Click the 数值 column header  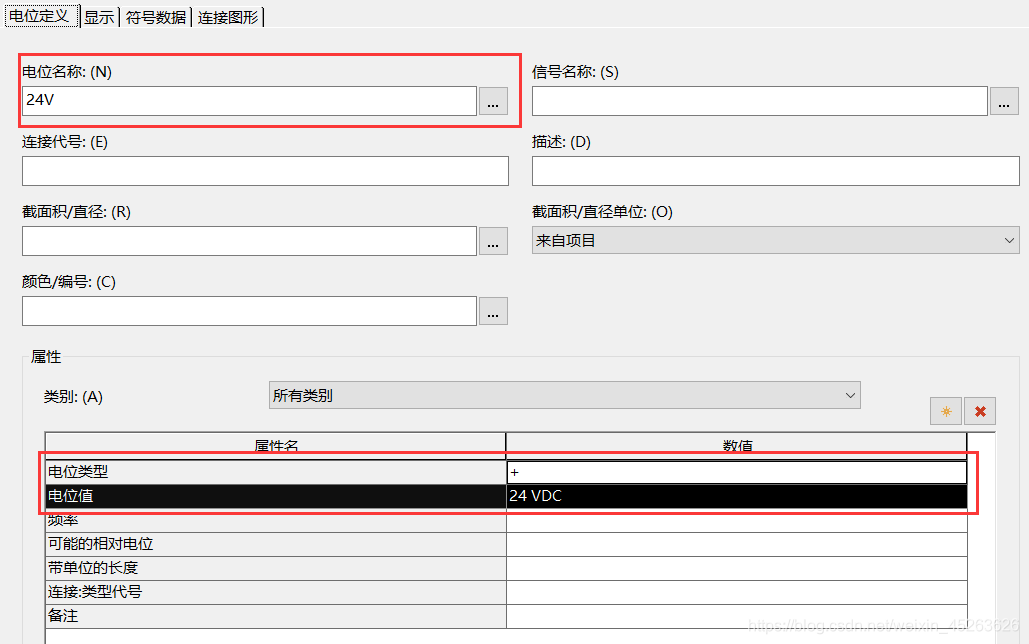[x=736, y=445]
